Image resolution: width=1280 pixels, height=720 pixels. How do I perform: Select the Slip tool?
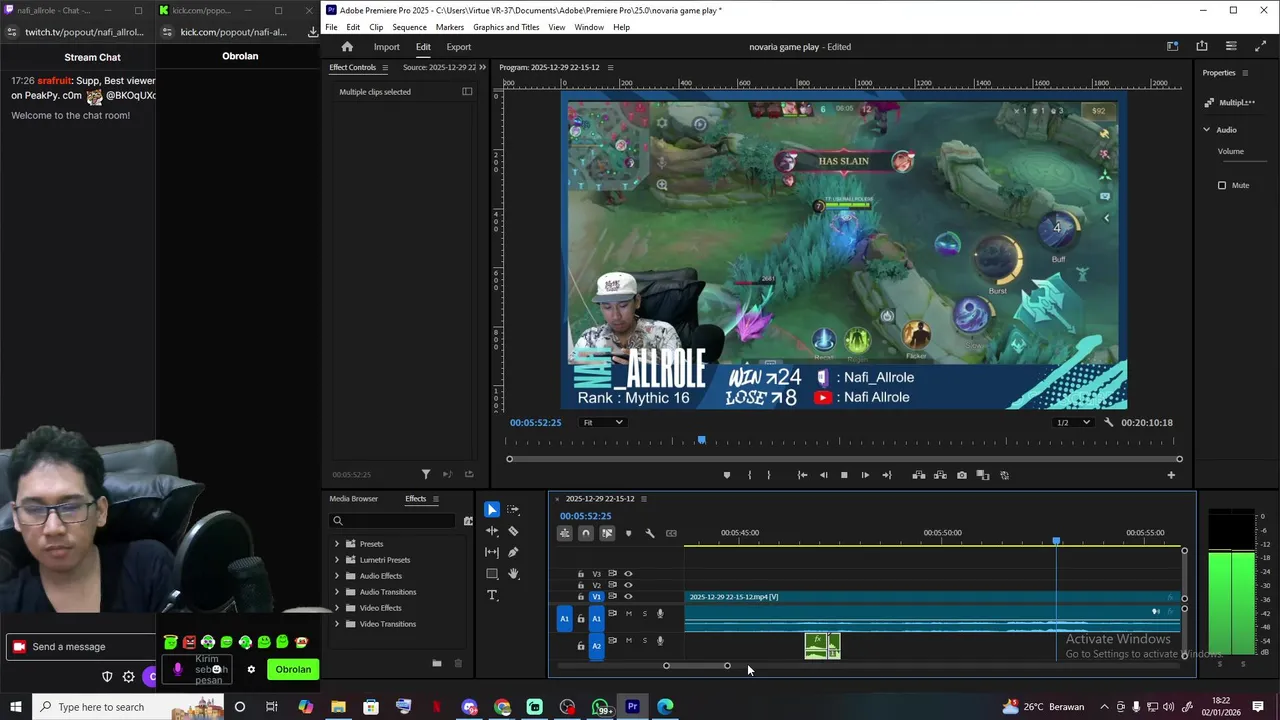point(492,552)
